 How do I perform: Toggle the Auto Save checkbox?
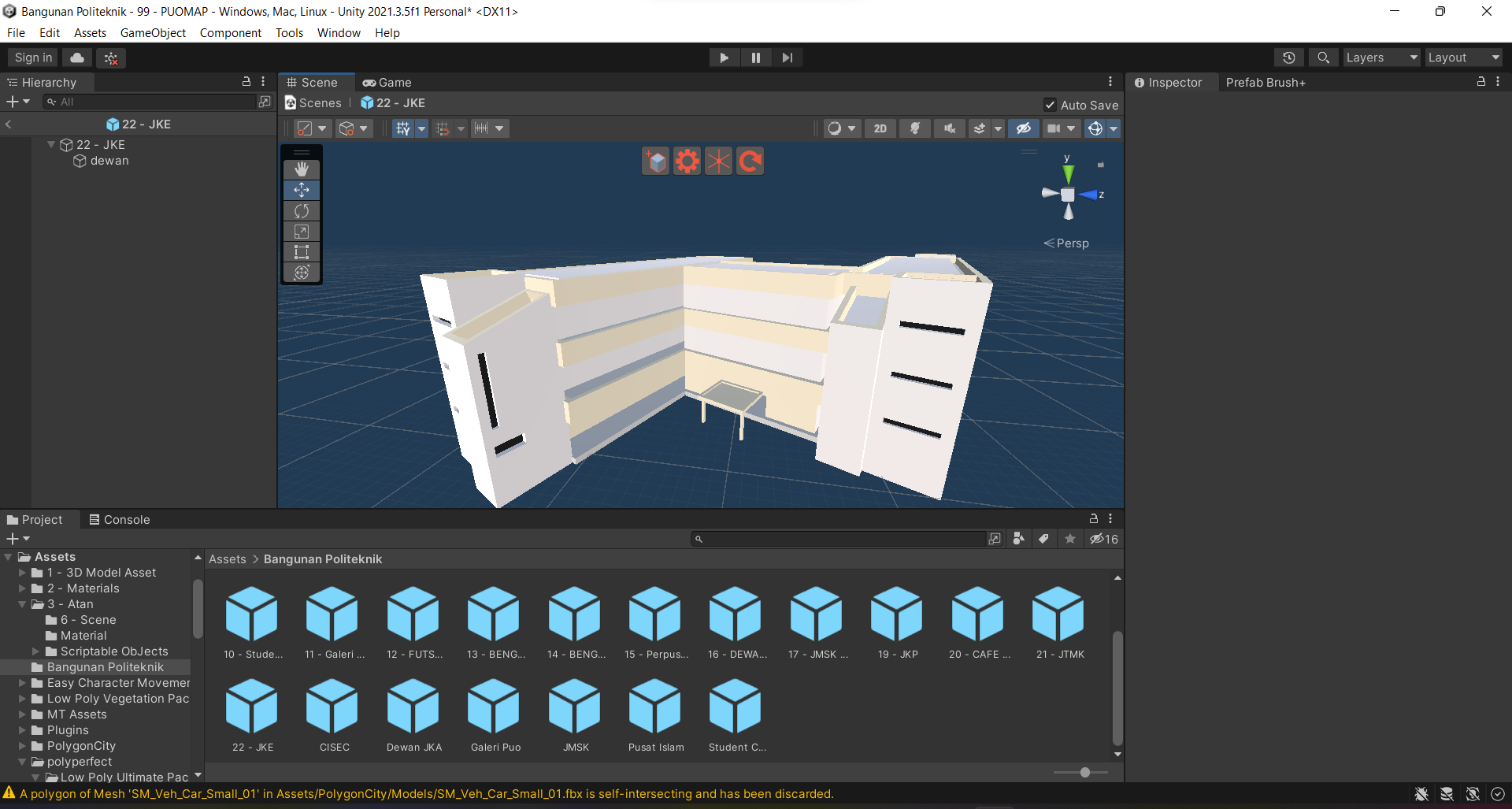[1050, 105]
